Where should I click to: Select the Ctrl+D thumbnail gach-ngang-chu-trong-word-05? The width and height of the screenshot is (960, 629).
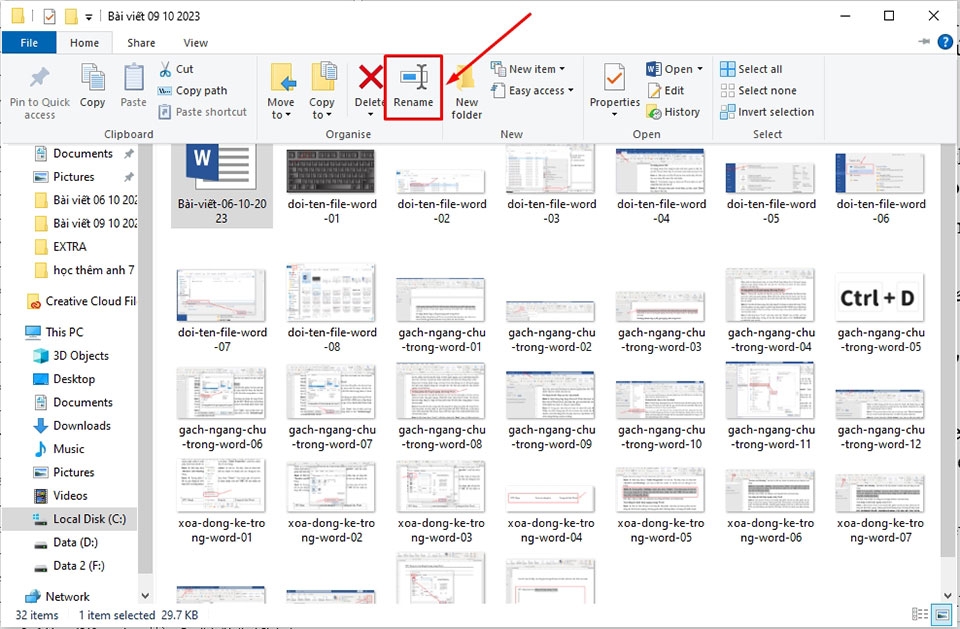[x=880, y=313]
